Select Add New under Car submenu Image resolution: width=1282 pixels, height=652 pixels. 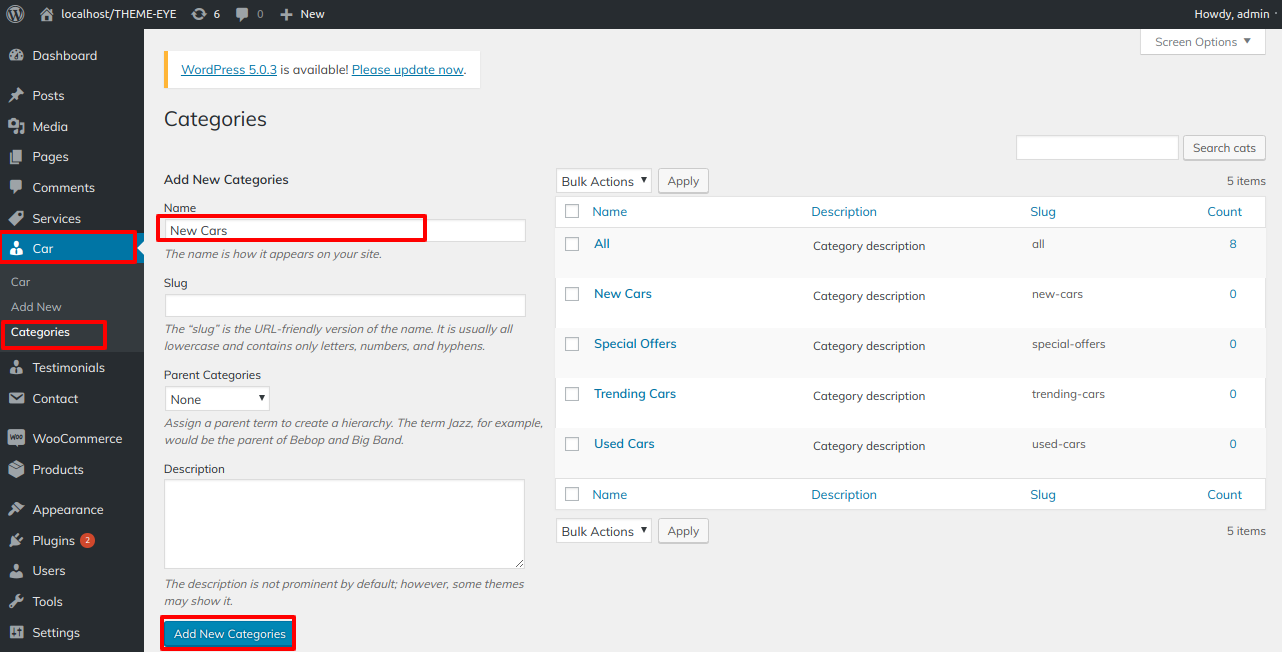click(x=36, y=307)
